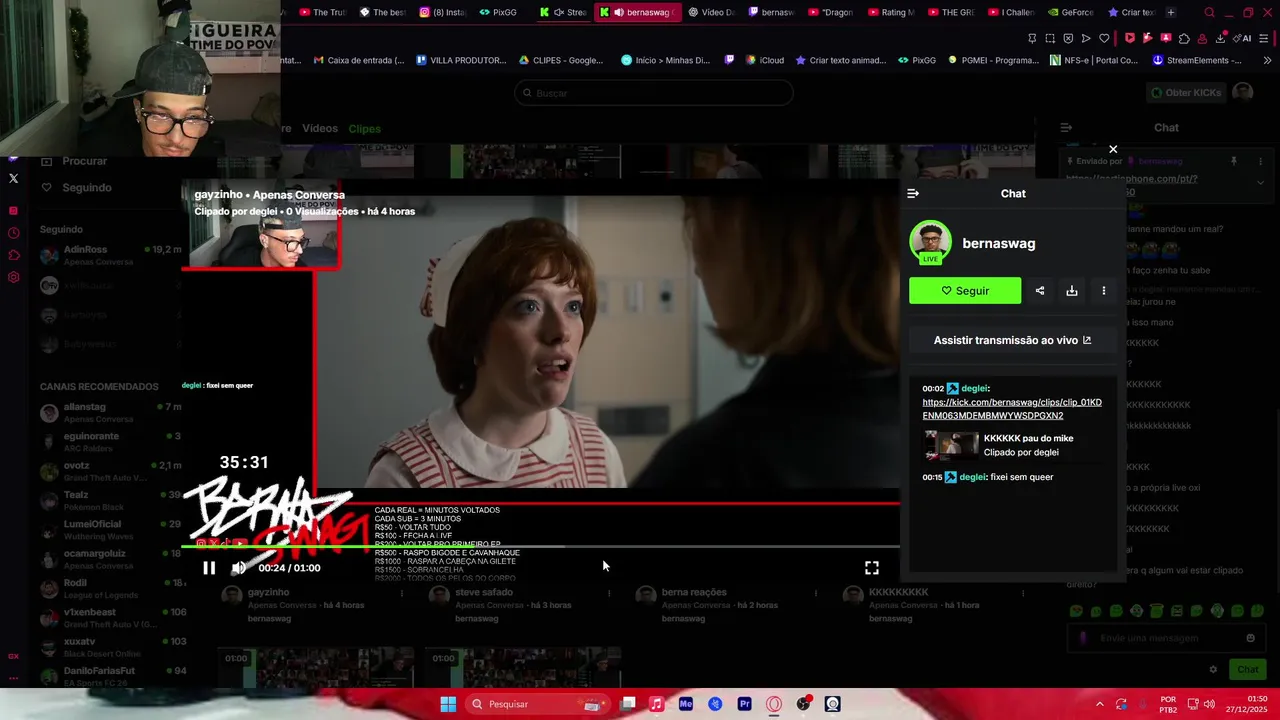The height and width of the screenshot is (720, 1280).
Task: Collapse the clip chat panel
Action: coord(913,194)
